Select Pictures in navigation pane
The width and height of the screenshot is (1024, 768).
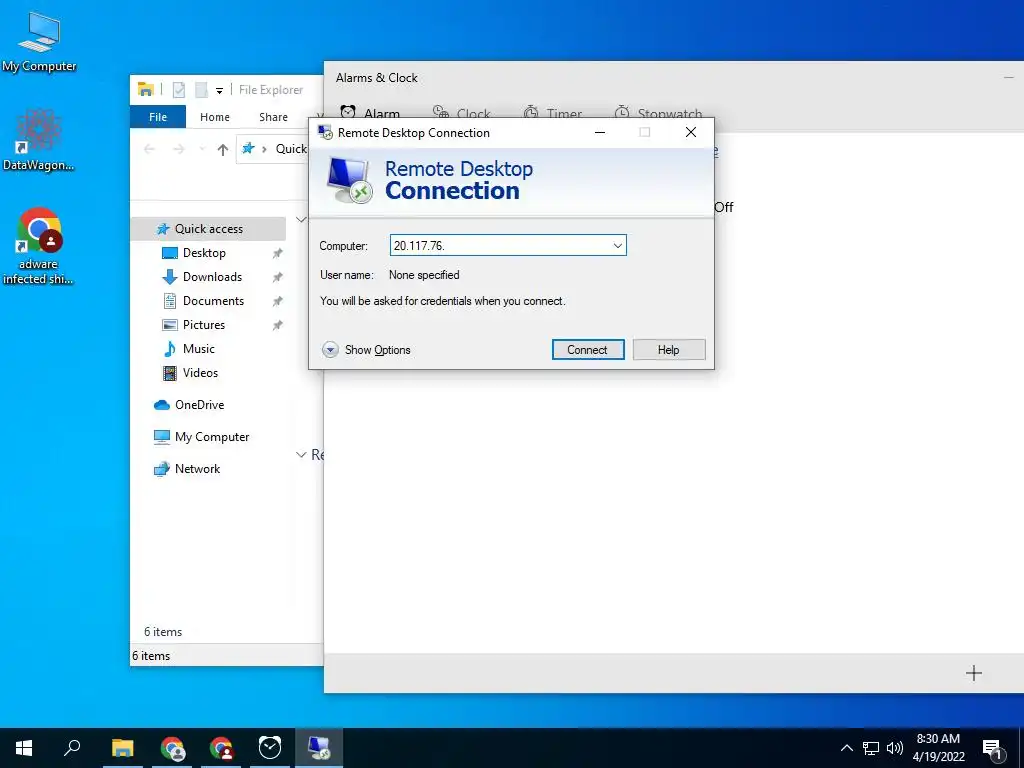coord(204,325)
